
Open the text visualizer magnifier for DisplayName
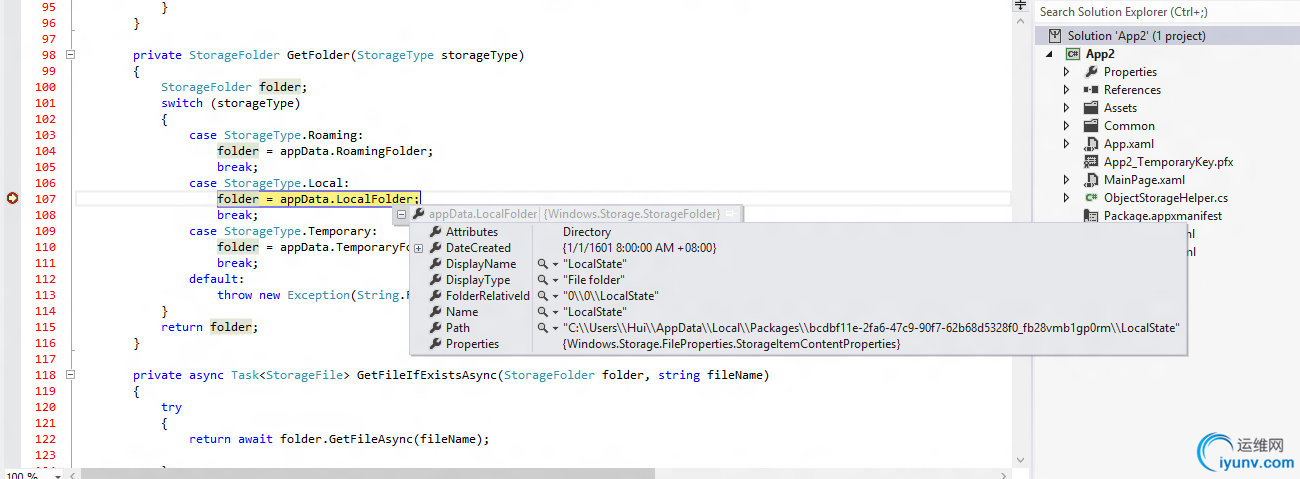coord(543,264)
